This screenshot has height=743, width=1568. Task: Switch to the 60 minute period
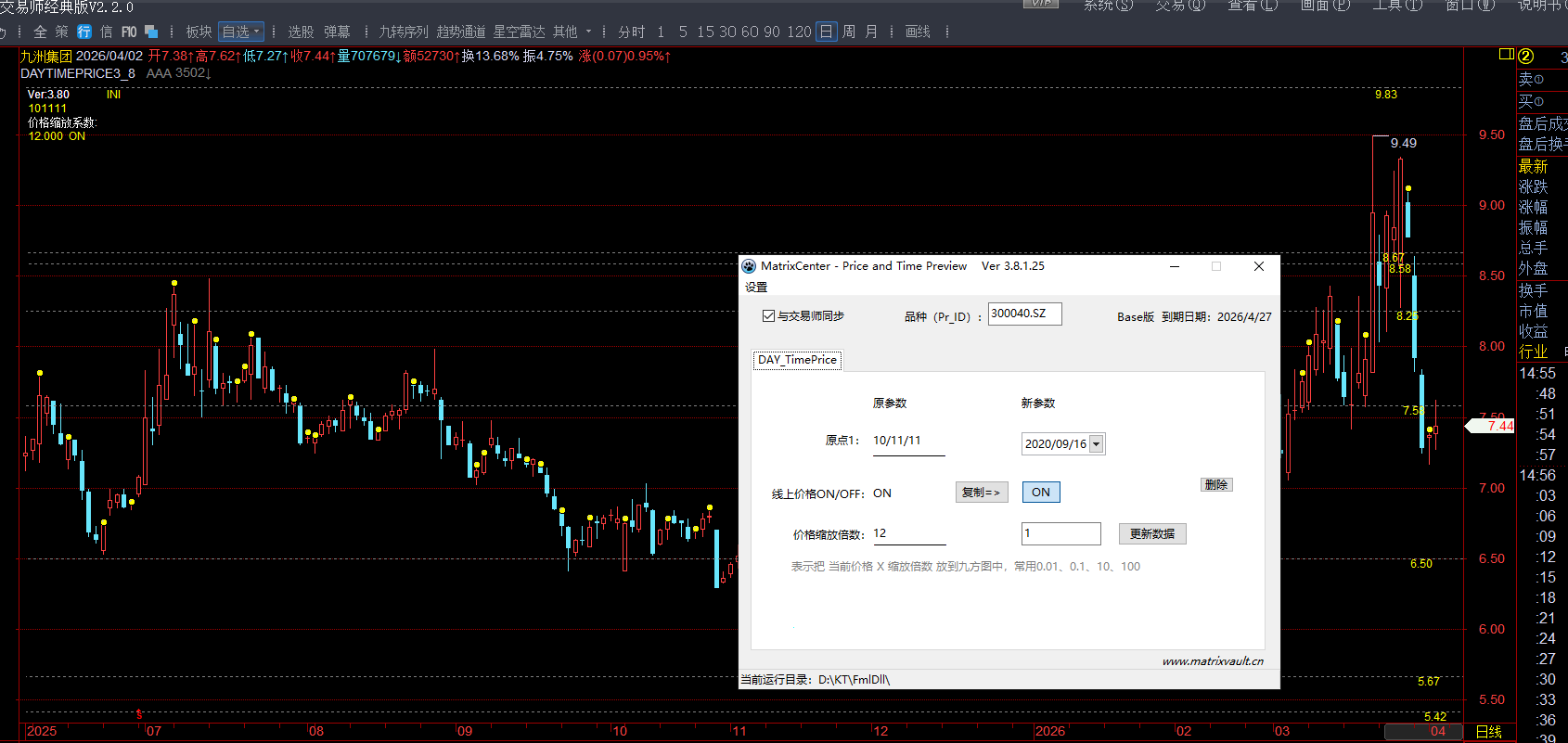[x=749, y=32]
